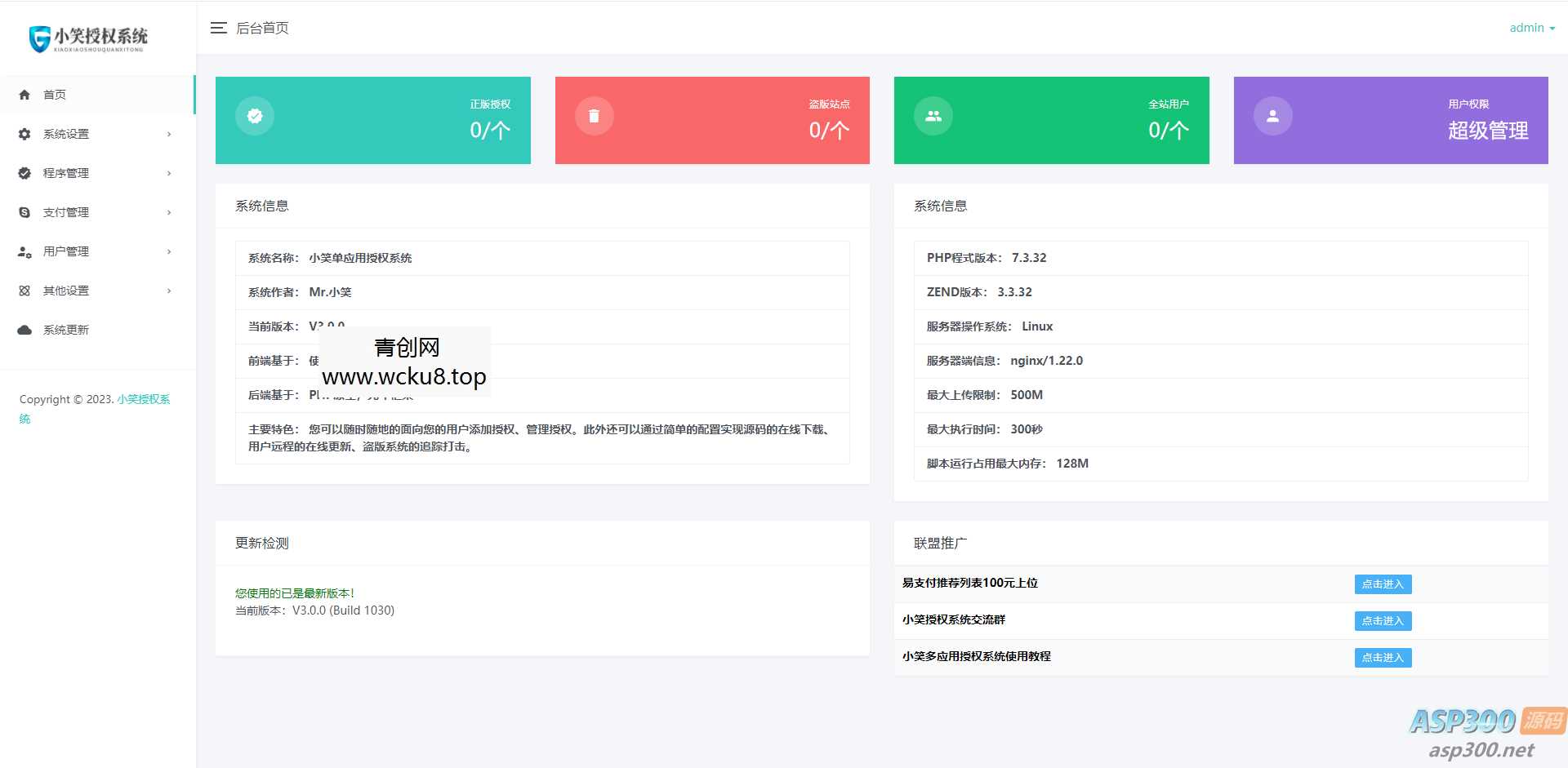Screen dimensions: 1568x768
Task: Select the home icon in the sidebar
Action: [x=24, y=95]
